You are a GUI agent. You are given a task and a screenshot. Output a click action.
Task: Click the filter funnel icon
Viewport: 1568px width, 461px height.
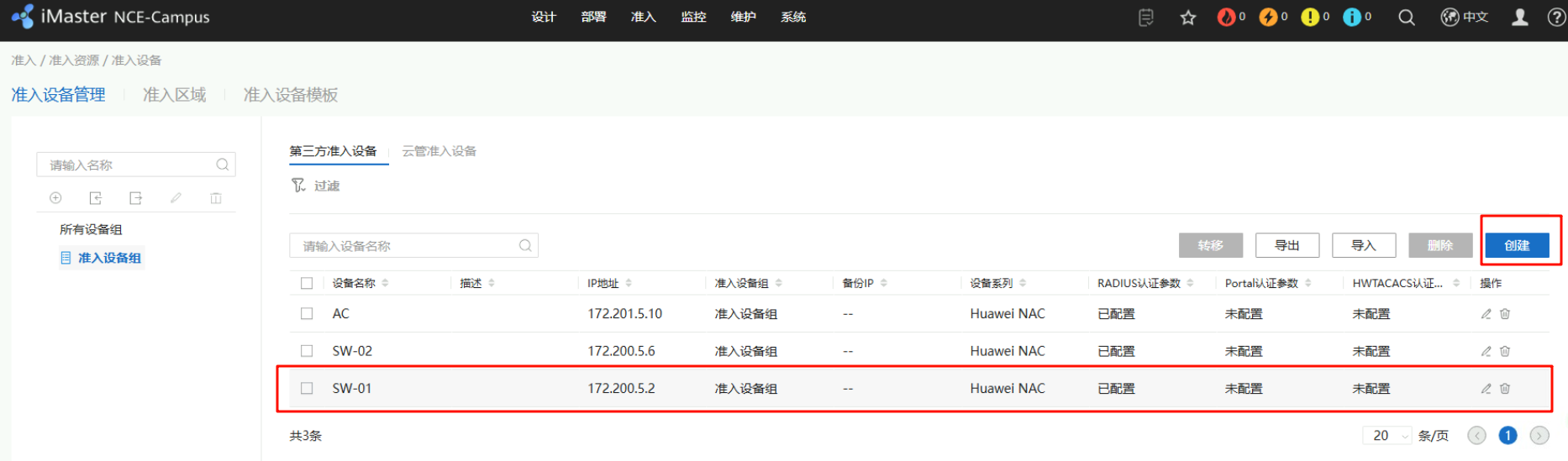click(298, 186)
